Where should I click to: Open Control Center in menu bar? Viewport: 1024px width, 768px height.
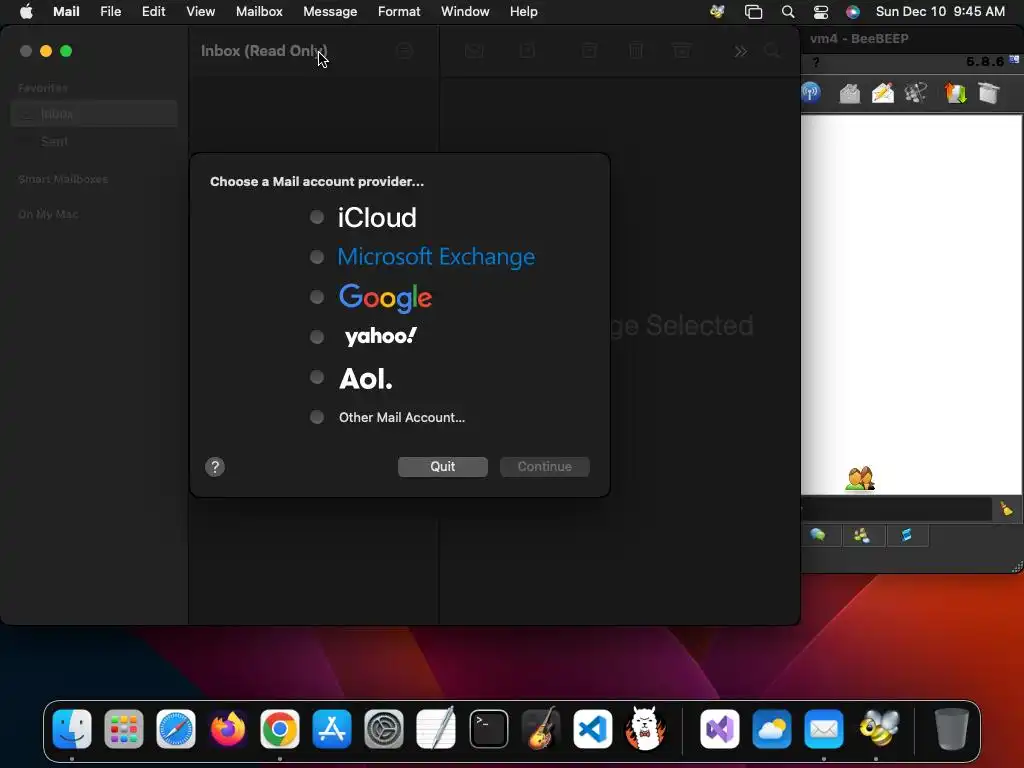click(820, 11)
